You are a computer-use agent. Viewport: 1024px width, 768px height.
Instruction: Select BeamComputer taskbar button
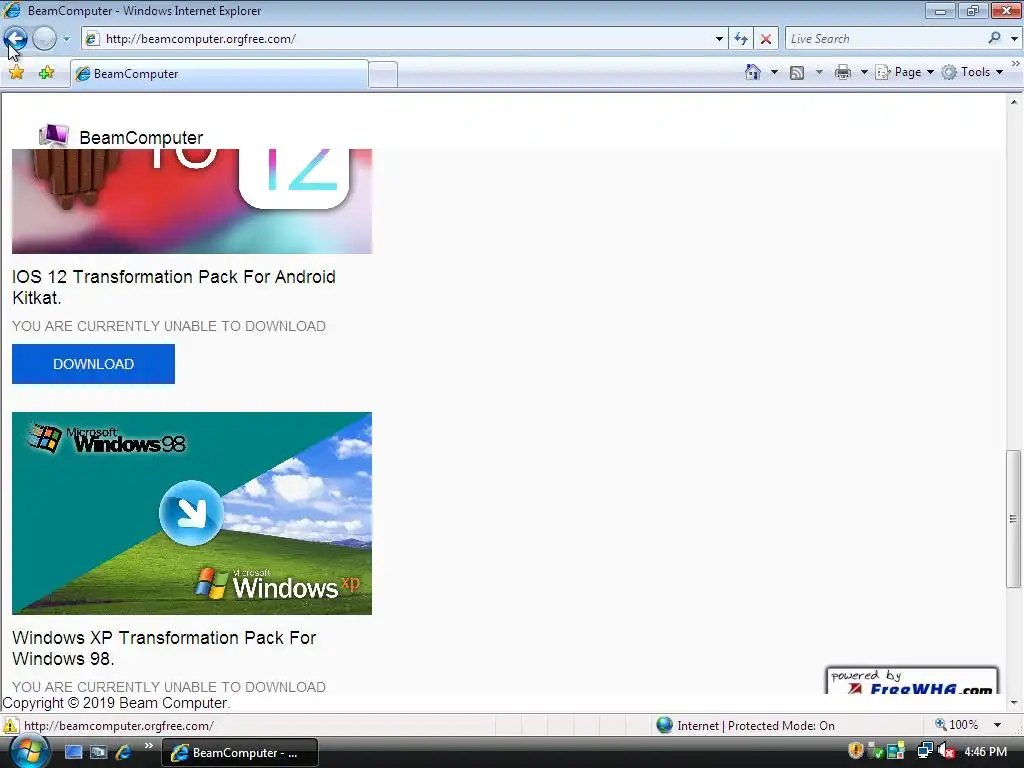(x=240, y=752)
